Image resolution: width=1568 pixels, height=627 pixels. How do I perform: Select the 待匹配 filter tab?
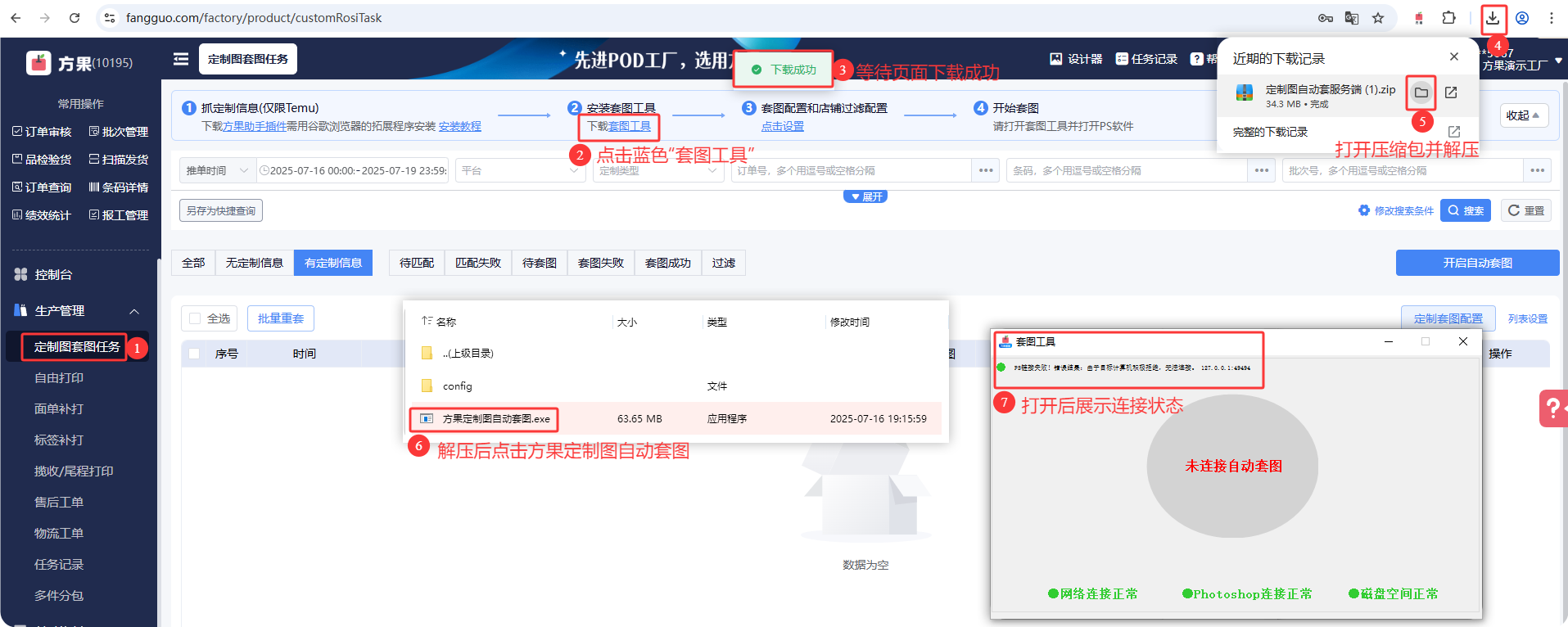[x=416, y=263]
